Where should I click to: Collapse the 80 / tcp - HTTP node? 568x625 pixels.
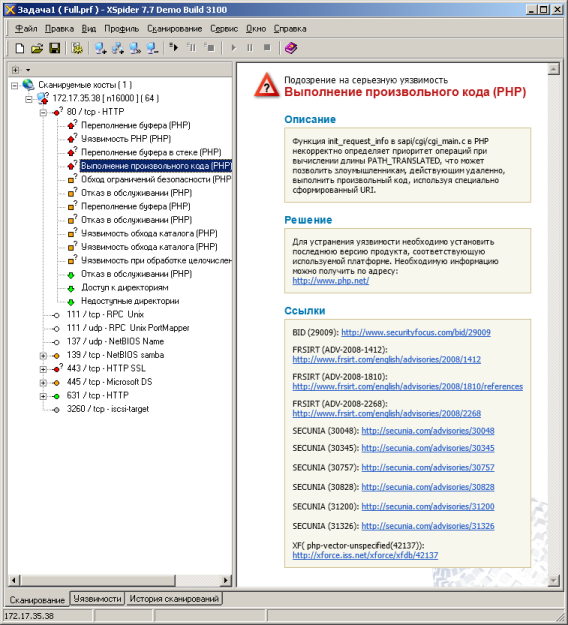pyautogui.click(x=43, y=112)
